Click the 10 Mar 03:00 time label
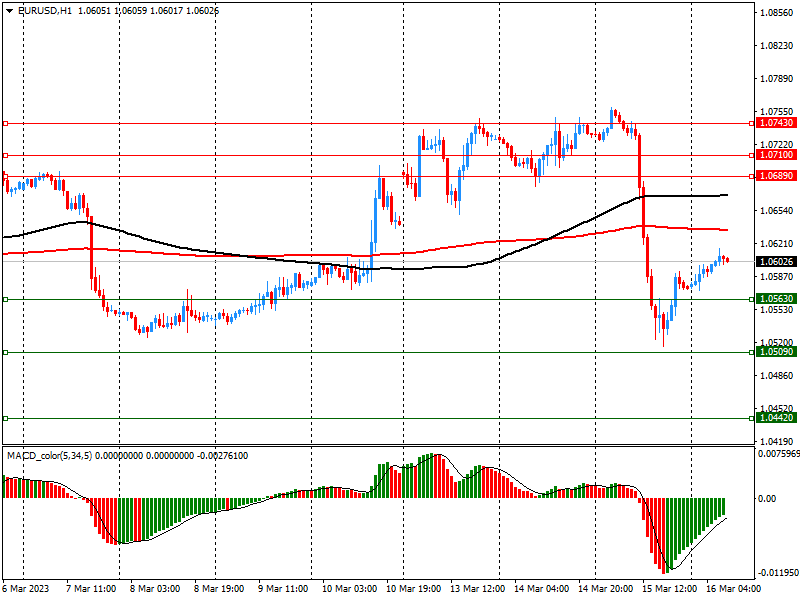Screen dimensions: 800x600 (349, 589)
